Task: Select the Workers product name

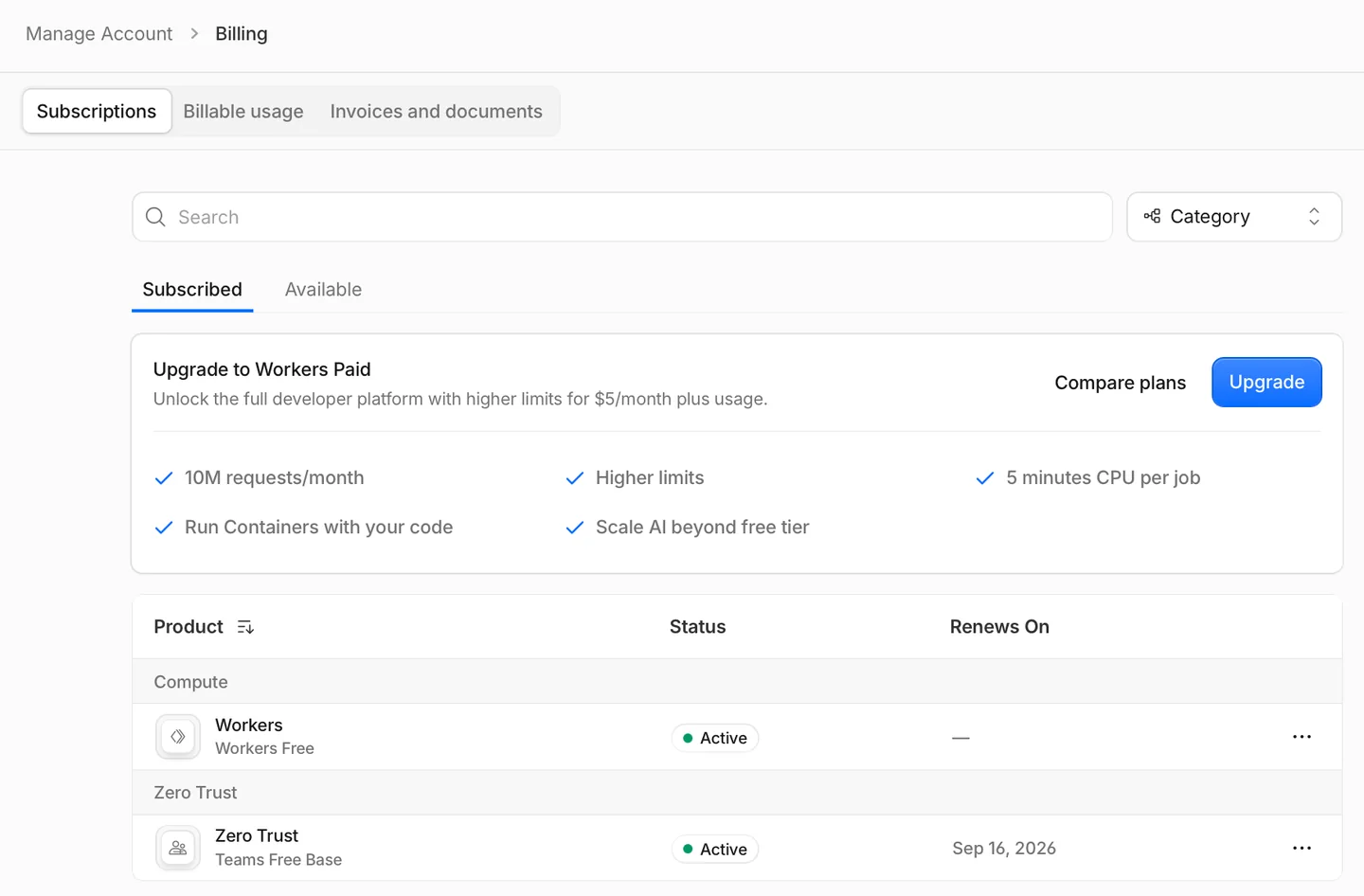Action: [249, 725]
